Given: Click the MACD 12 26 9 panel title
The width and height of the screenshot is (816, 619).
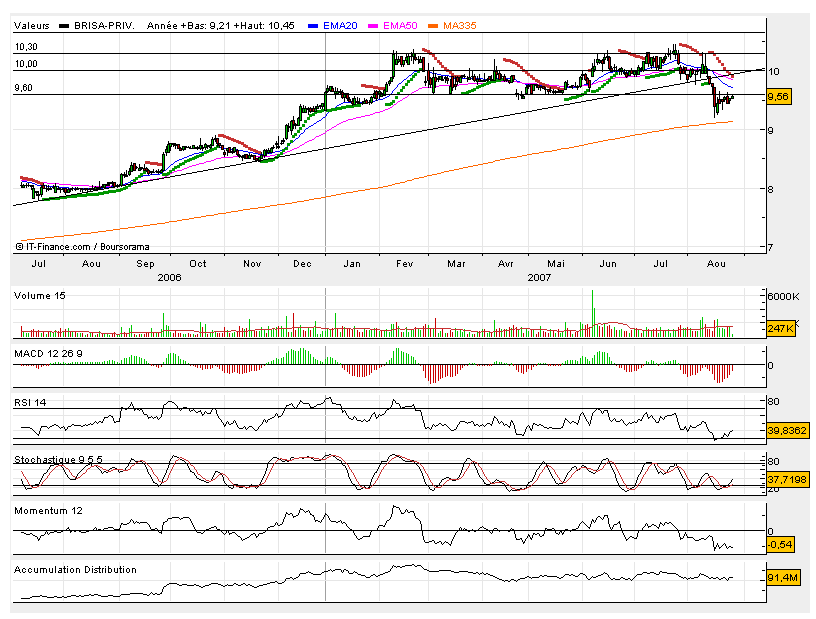Looking at the screenshot, I should pyautogui.click(x=48, y=353).
